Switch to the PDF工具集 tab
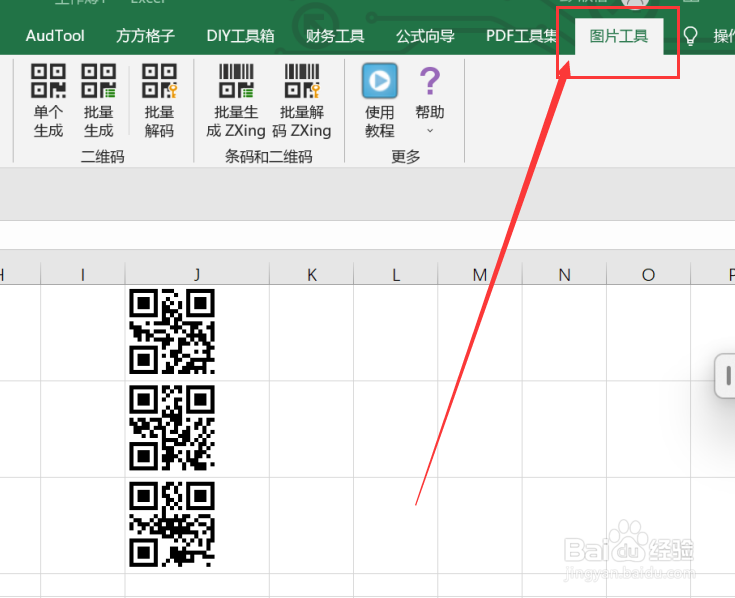 coord(521,36)
